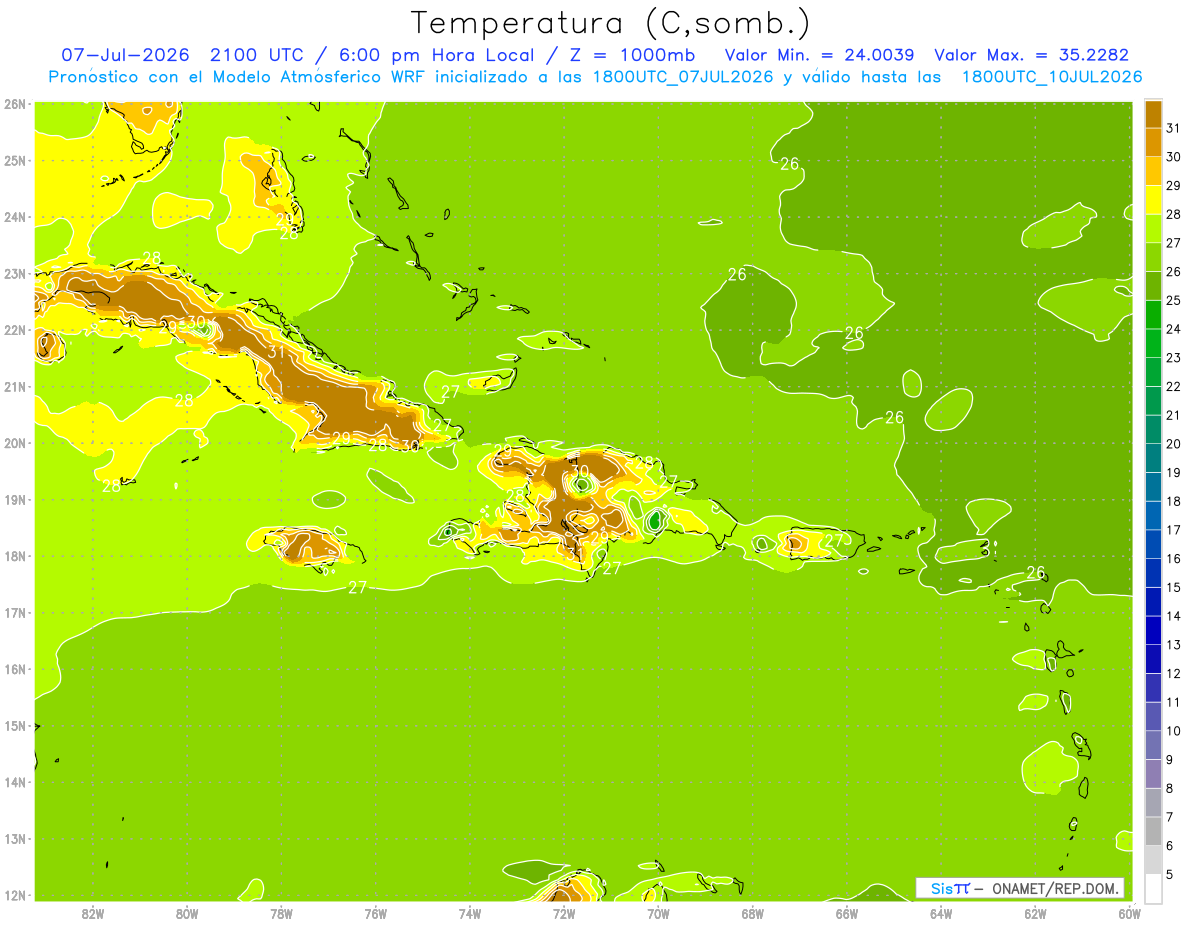
Task: Click the '31' contour label over Cuba
Action: [277, 352]
